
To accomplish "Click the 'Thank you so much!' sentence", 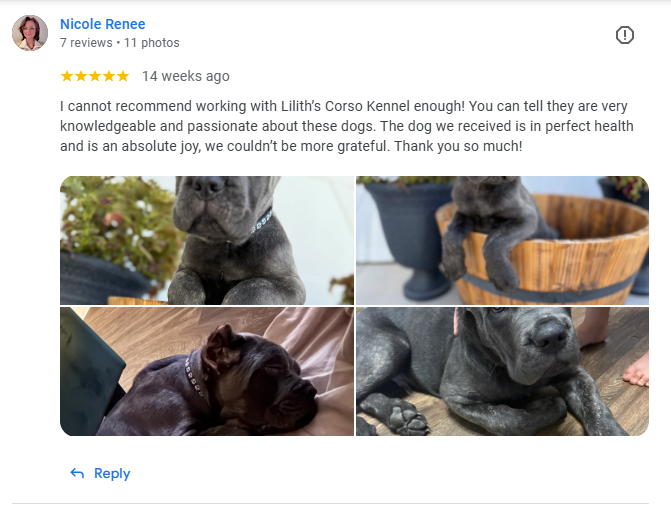I will point(458,146).
